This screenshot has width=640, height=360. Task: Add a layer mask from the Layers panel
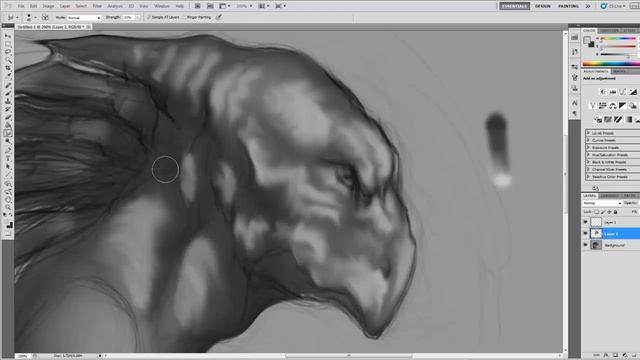(x=616, y=355)
